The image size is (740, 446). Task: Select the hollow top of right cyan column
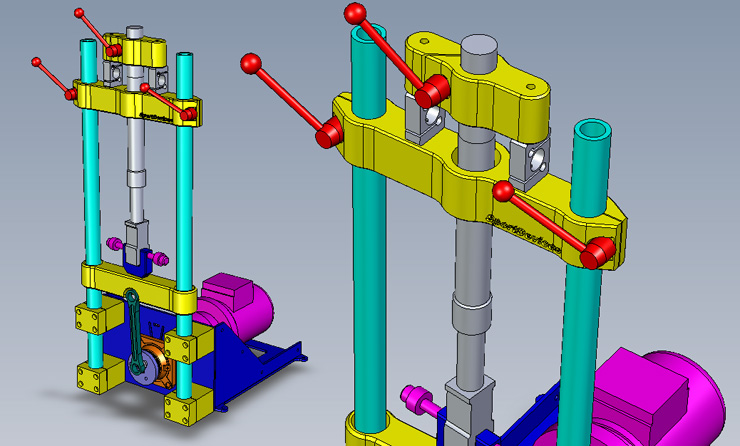(x=593, y=131)
